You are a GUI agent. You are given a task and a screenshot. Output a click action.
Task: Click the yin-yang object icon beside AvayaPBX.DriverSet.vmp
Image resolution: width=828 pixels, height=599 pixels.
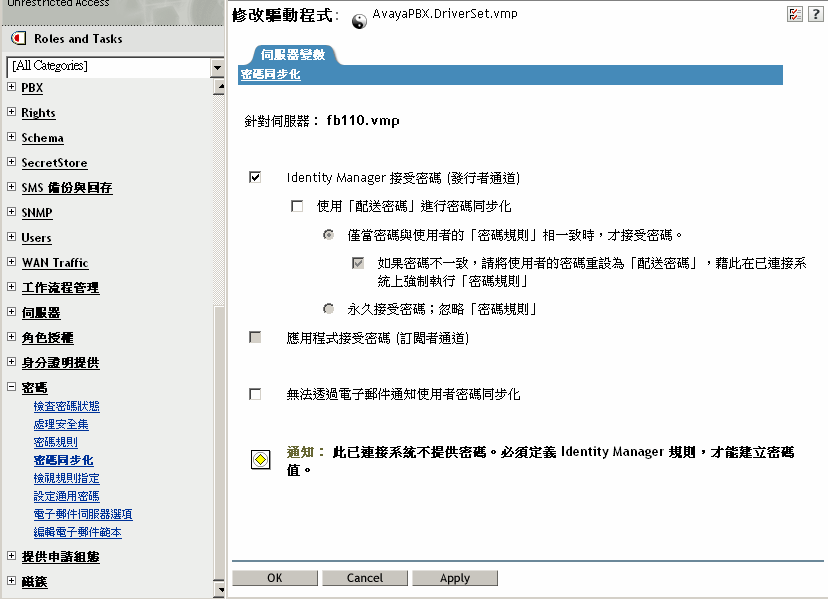[x=358, y=18]
